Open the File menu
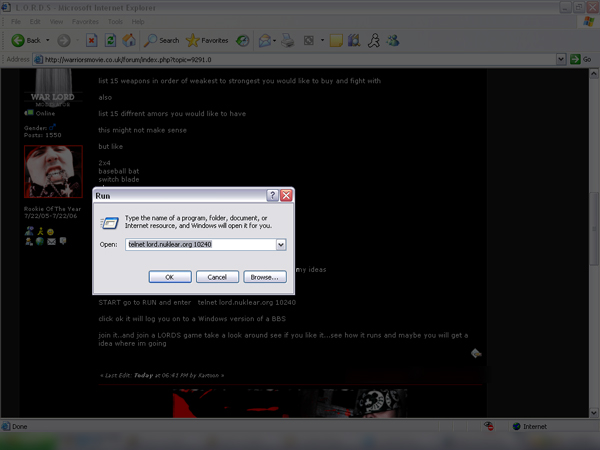The width and height of the screenshot is (600, 450). pyautogui.click(x=15, y=21)
